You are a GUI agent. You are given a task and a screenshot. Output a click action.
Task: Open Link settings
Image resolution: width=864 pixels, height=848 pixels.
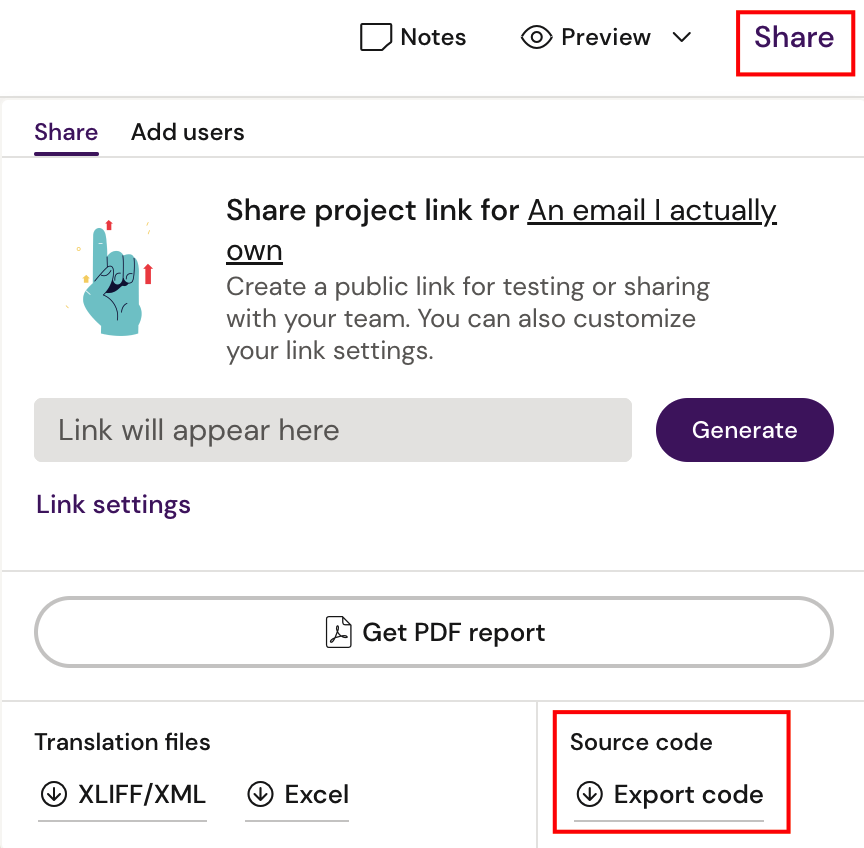tap(113, 504)
